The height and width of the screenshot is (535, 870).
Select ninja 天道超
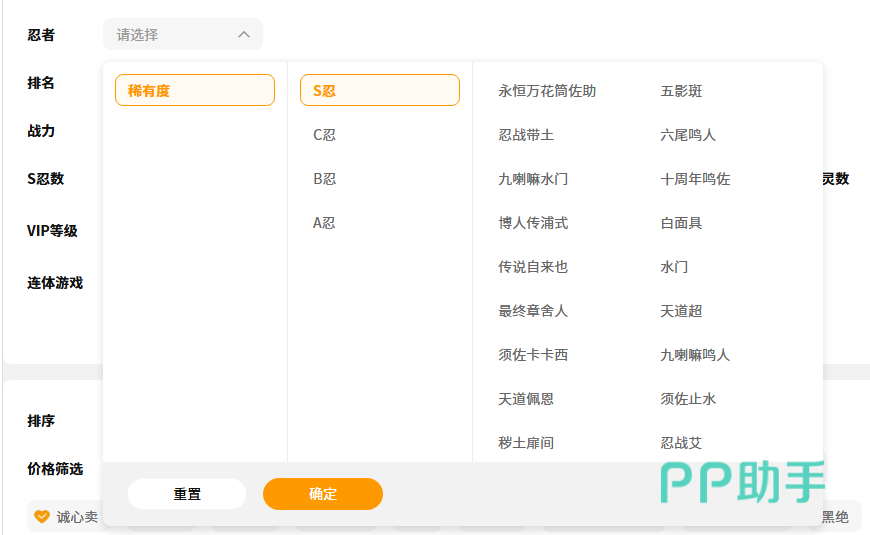681,311
